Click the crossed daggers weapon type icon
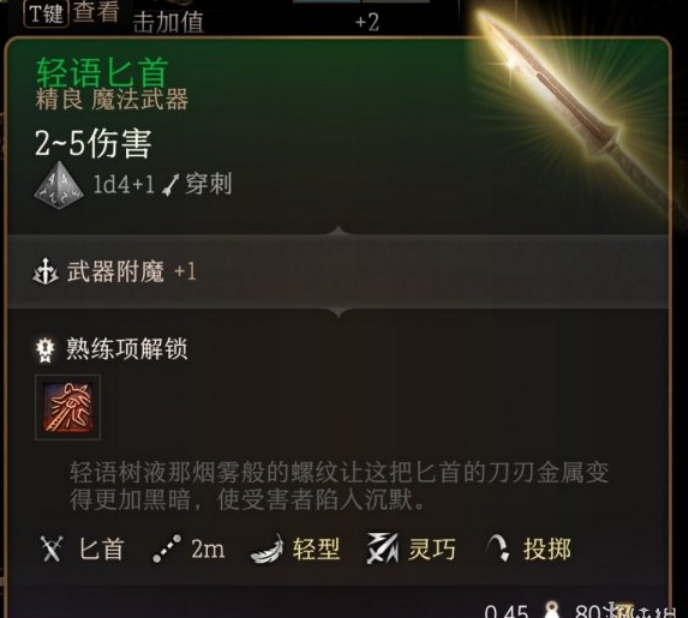Image resolution: width=688 pixels, height=618 pixels. (x=52, y=549)
